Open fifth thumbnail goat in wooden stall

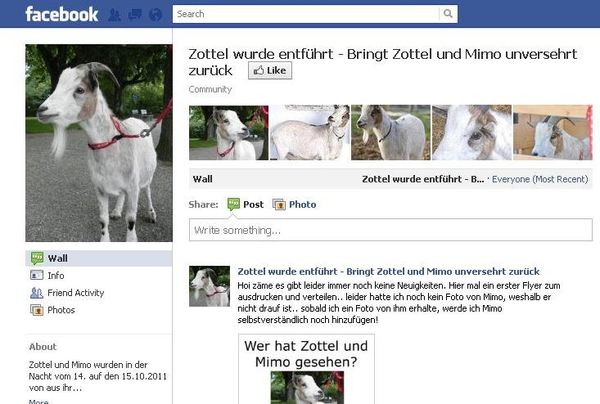coord(553,132)
